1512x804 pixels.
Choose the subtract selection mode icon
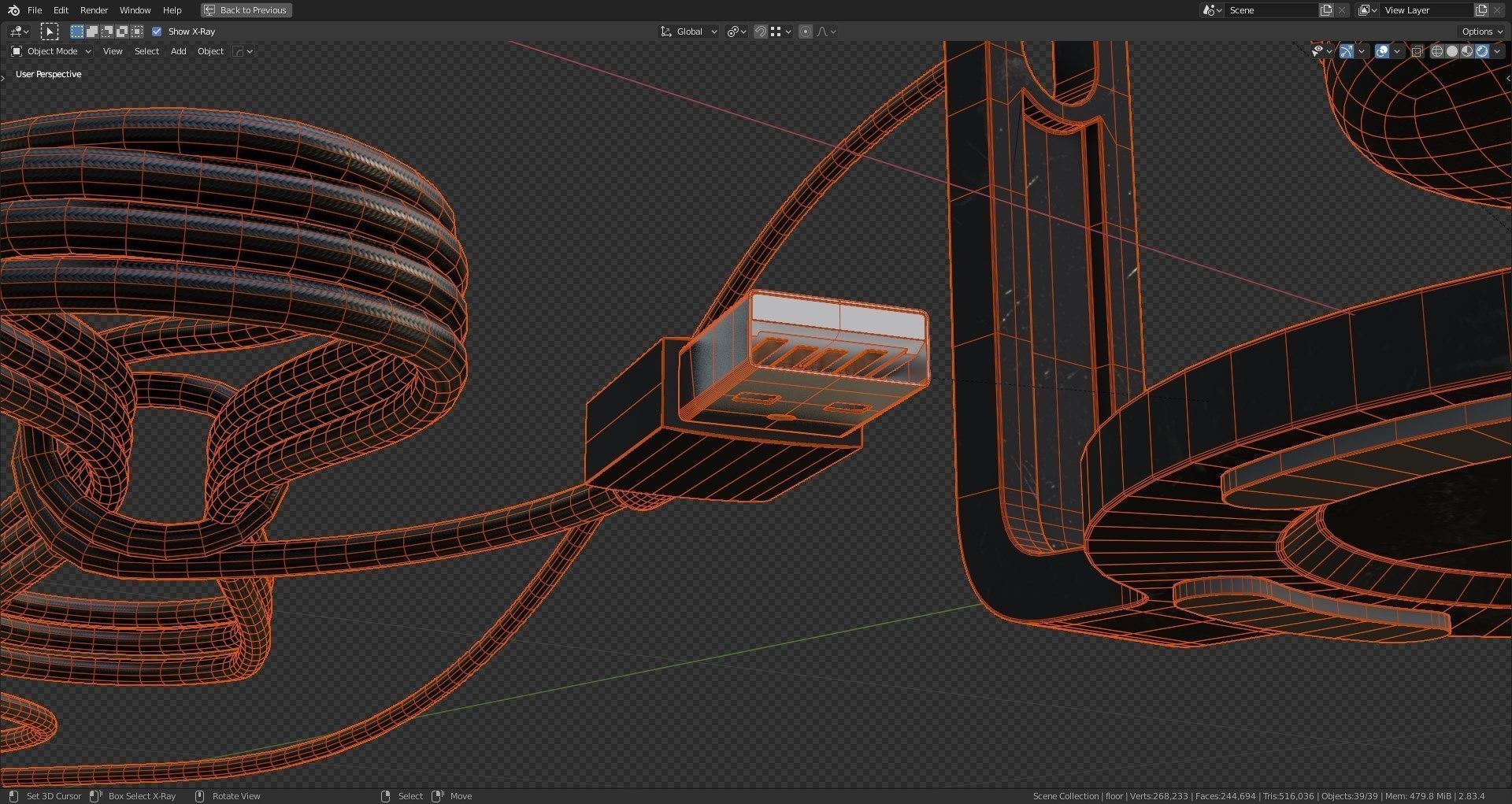click(107, 31)
